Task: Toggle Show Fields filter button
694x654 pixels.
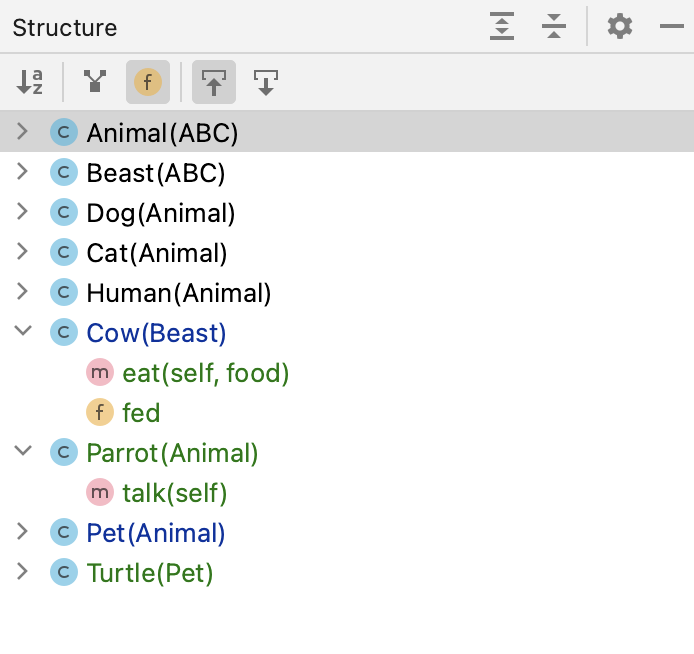Action: coord(148,82)
